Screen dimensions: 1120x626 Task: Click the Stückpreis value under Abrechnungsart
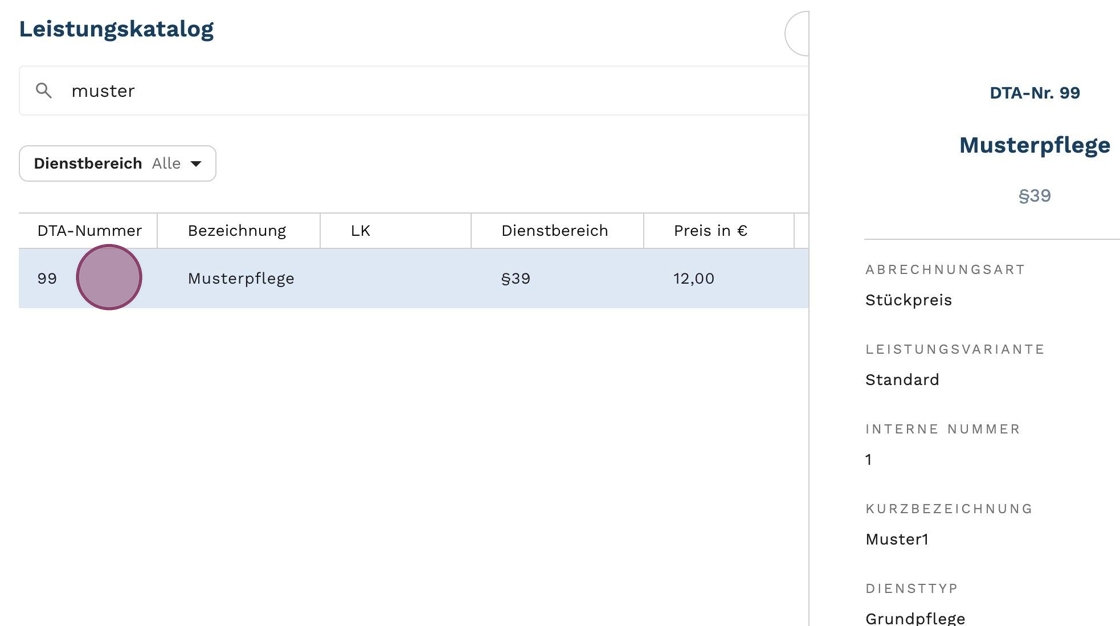tap(908, 300)
